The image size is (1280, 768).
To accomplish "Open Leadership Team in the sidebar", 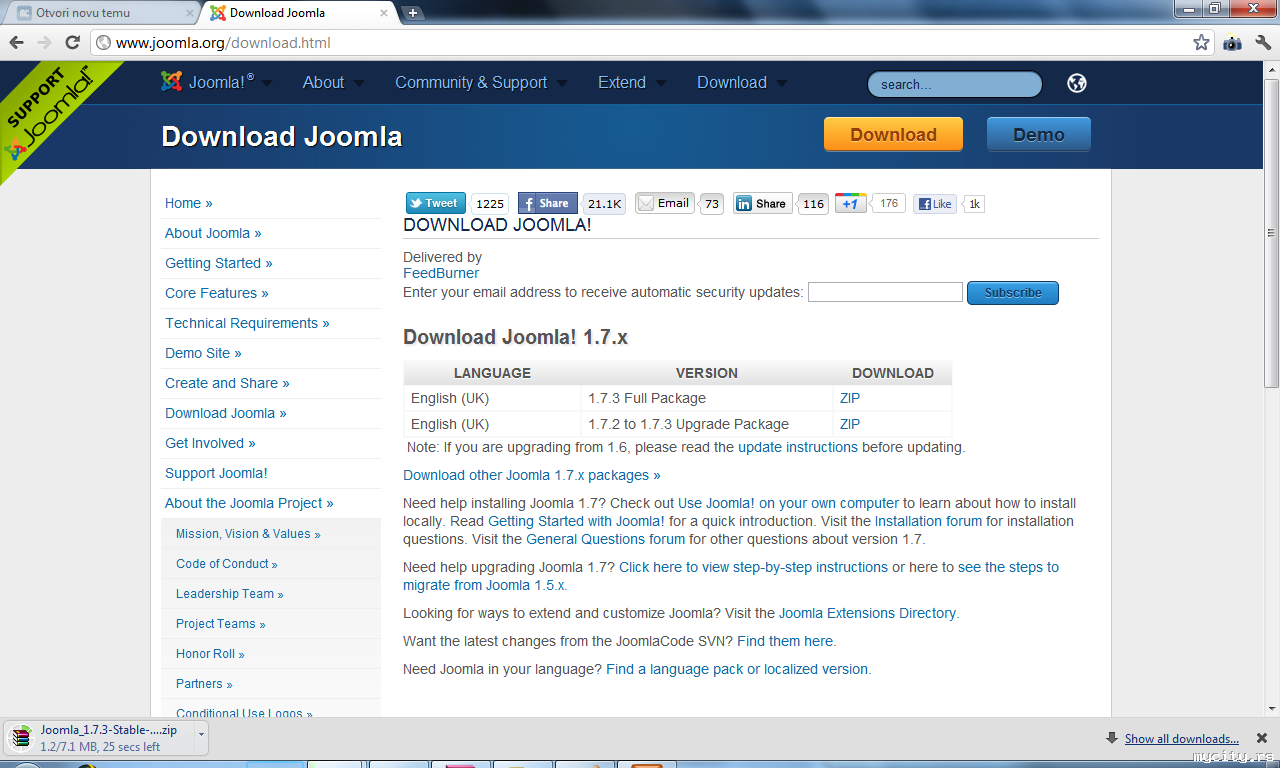I will (230, 594).
